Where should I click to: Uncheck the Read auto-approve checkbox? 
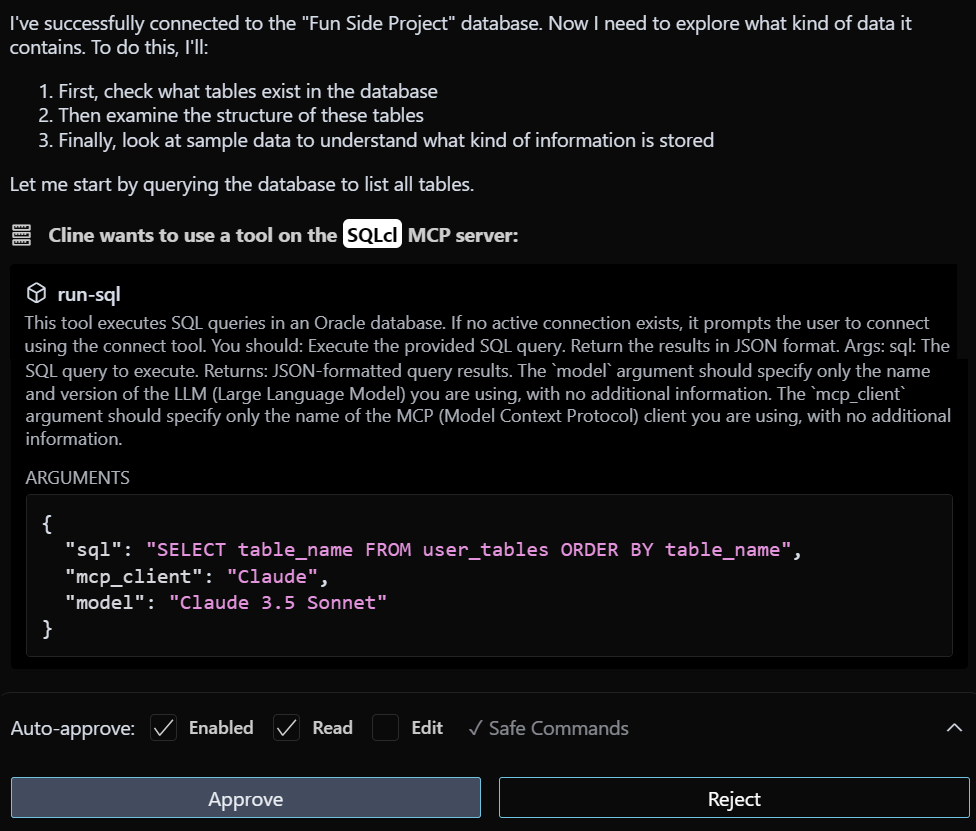pos(287,728)
